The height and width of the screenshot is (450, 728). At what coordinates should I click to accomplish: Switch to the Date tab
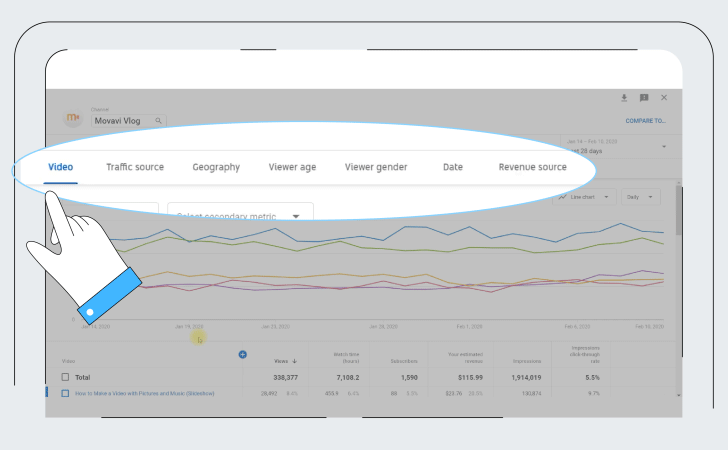tap(453, 167)
